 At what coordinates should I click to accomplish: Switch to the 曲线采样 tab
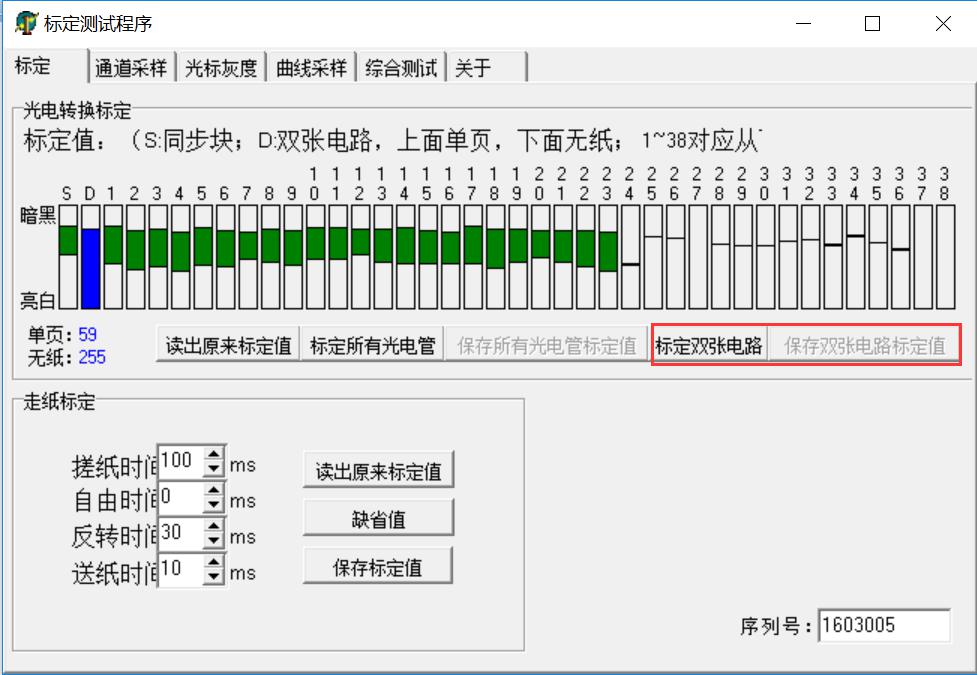pos(311,67)
